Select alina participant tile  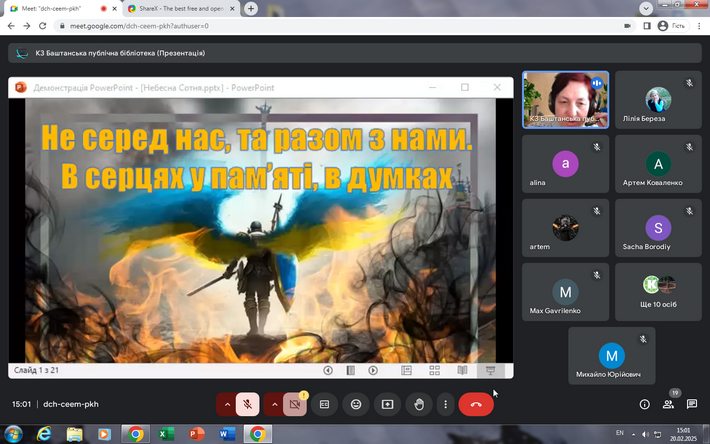(566, 164)
